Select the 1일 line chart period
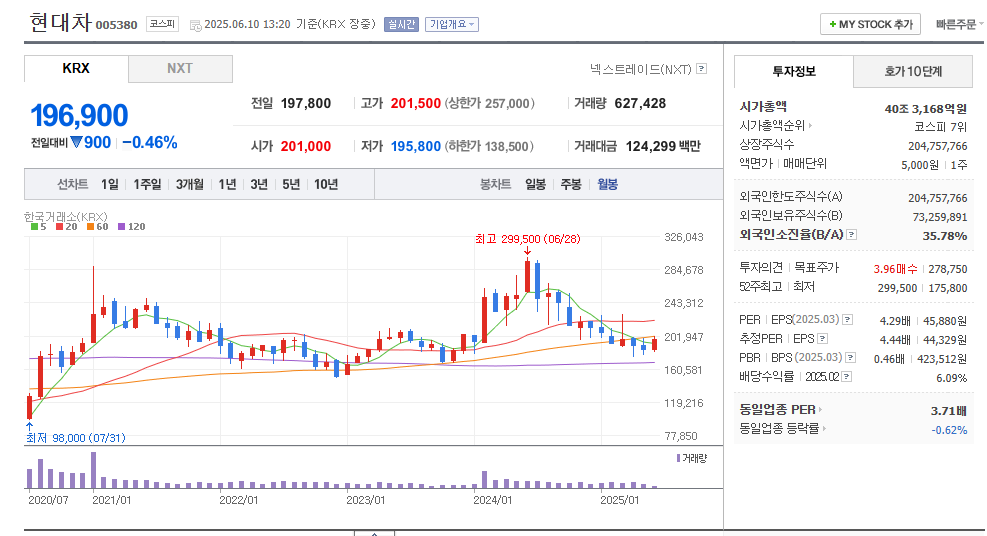 tap(110, 184)
